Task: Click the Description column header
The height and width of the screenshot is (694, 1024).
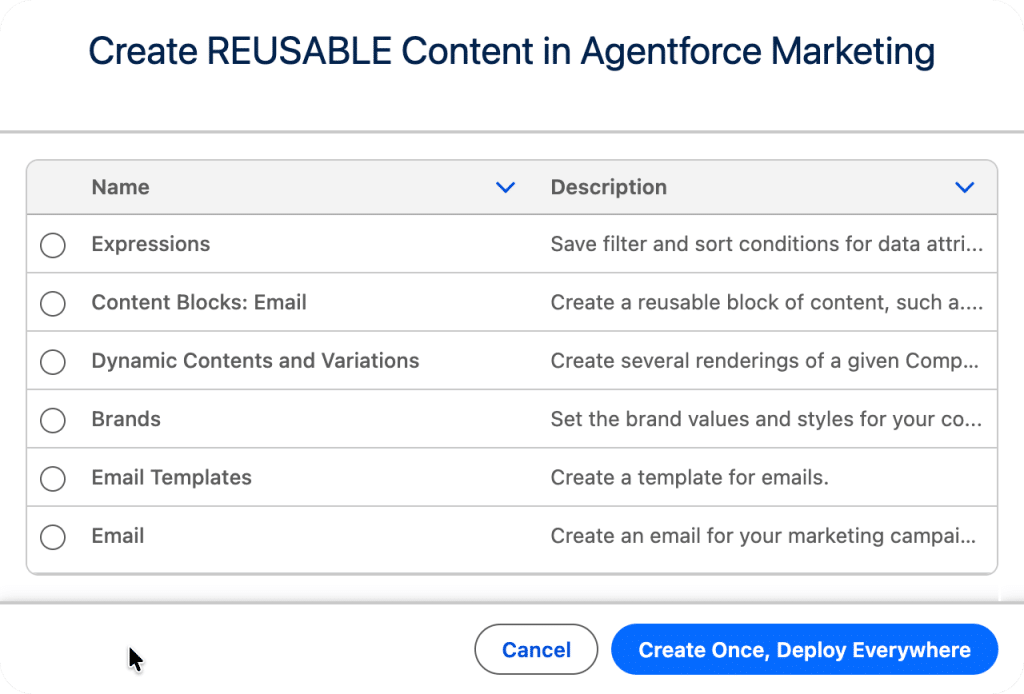Action: coord(608,187)
